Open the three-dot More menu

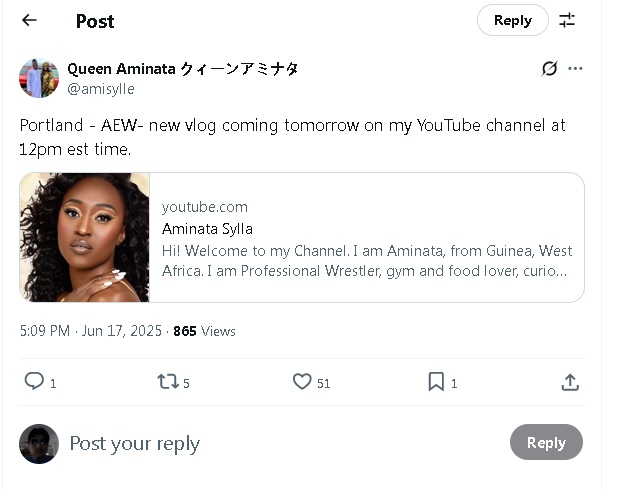point(575,69)
